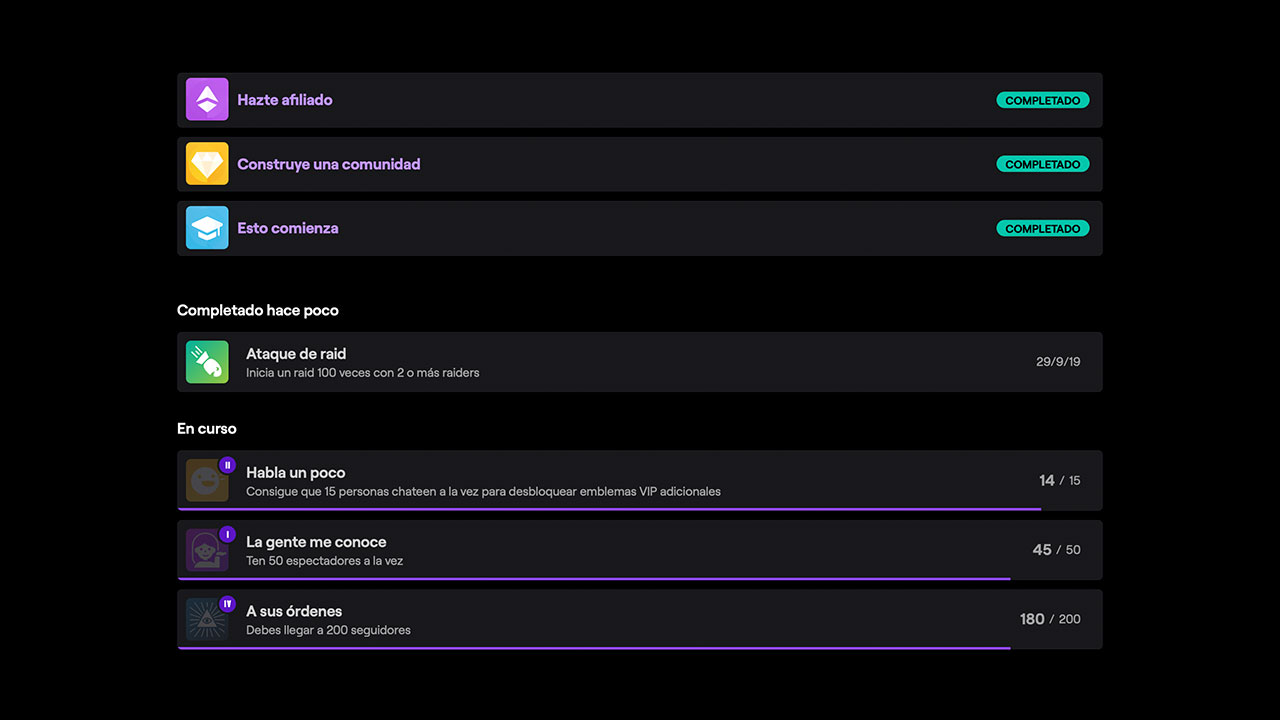Click level I badge on La gente me conoce
The width and height of the screenshot is (1280, 720).
pyautogui.click(x=227, y=534)
